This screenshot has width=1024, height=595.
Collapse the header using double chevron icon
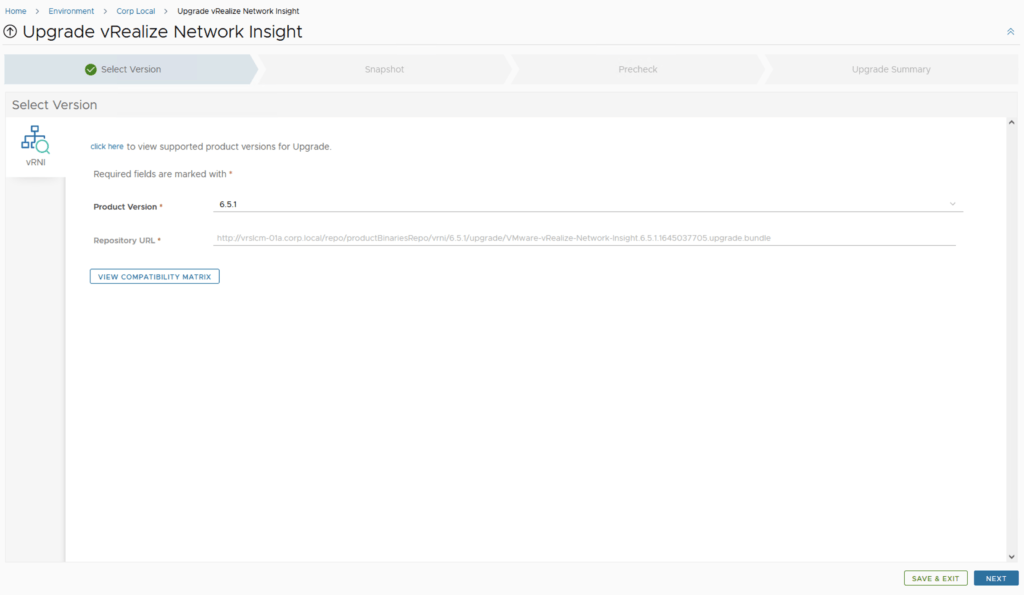tap(1010, 32)
